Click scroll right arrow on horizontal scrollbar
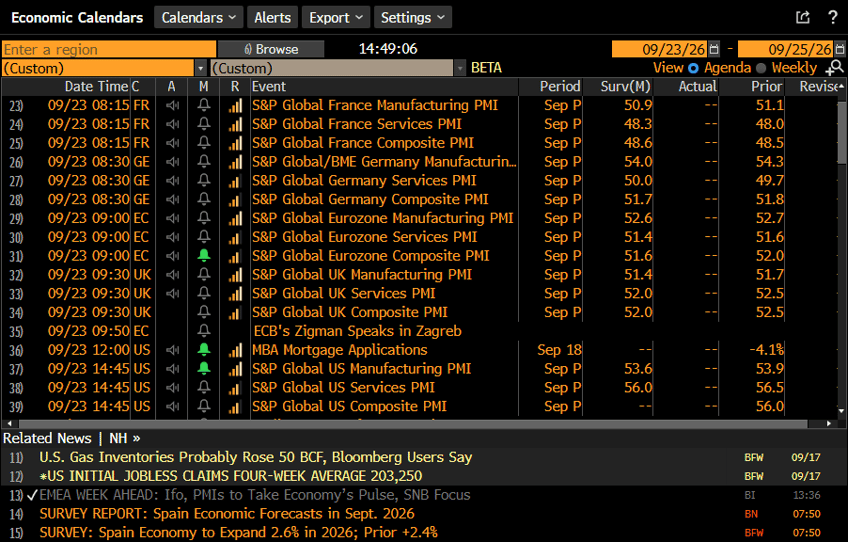 (829, 424)
